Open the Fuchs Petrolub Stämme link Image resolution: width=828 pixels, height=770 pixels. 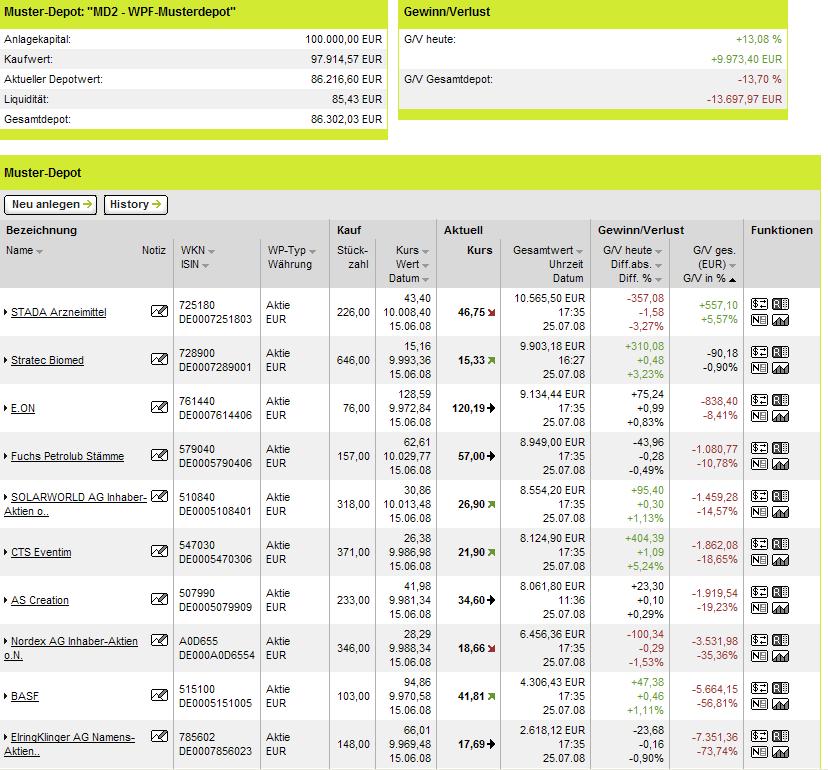coord(68,456)
